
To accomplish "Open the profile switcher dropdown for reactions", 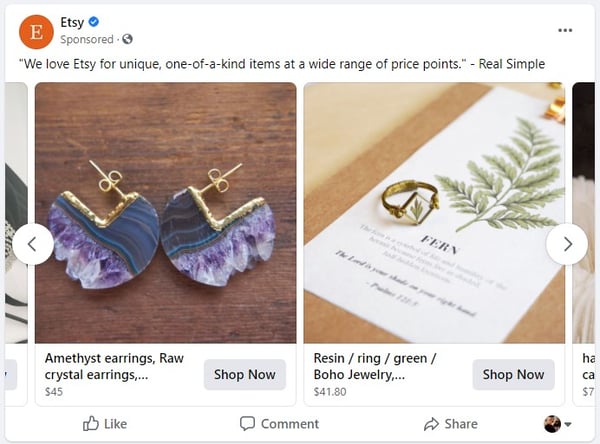I will coord(557,423).
